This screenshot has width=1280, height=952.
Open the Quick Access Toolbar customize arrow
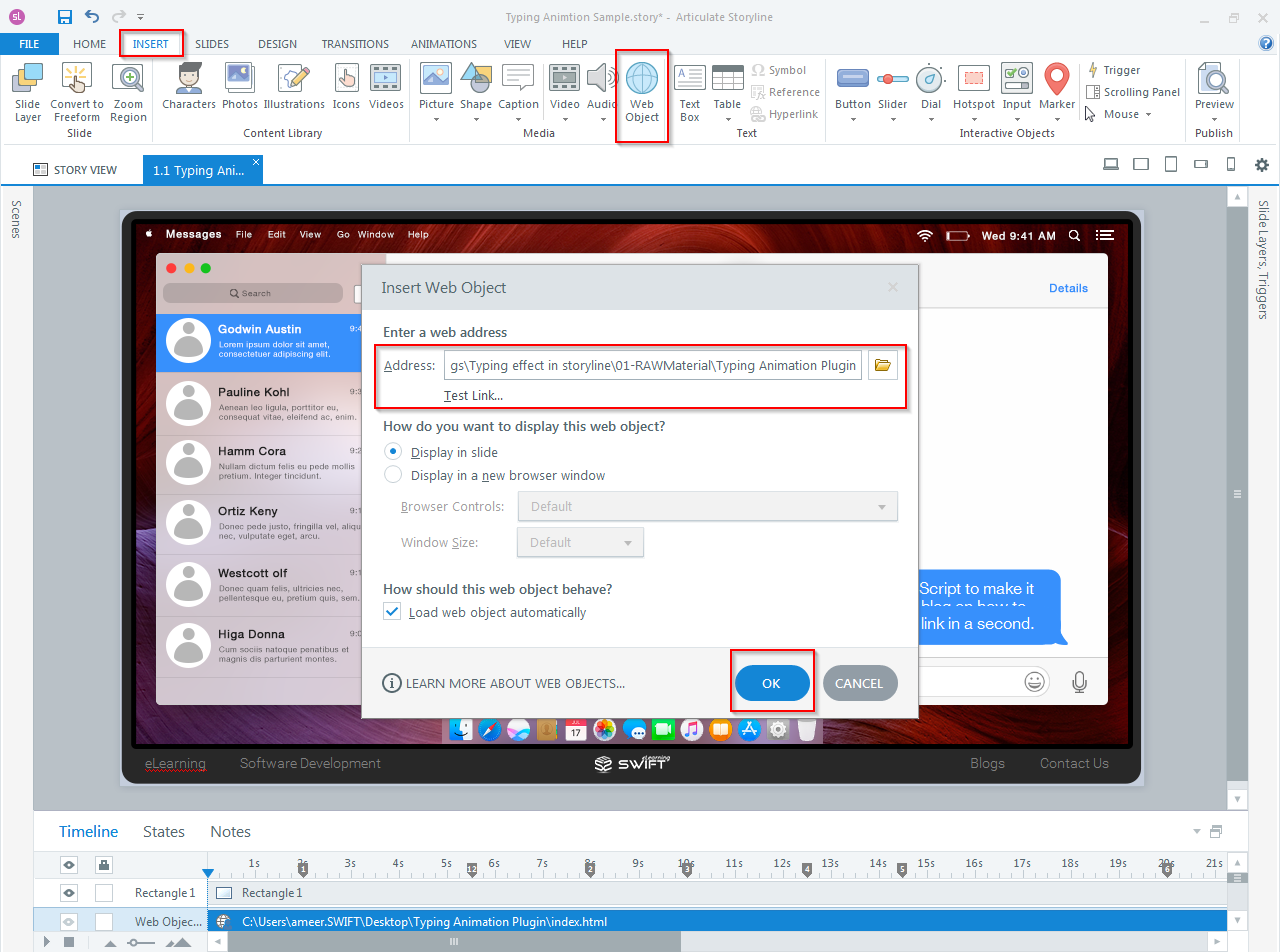[x=140, y=17]
